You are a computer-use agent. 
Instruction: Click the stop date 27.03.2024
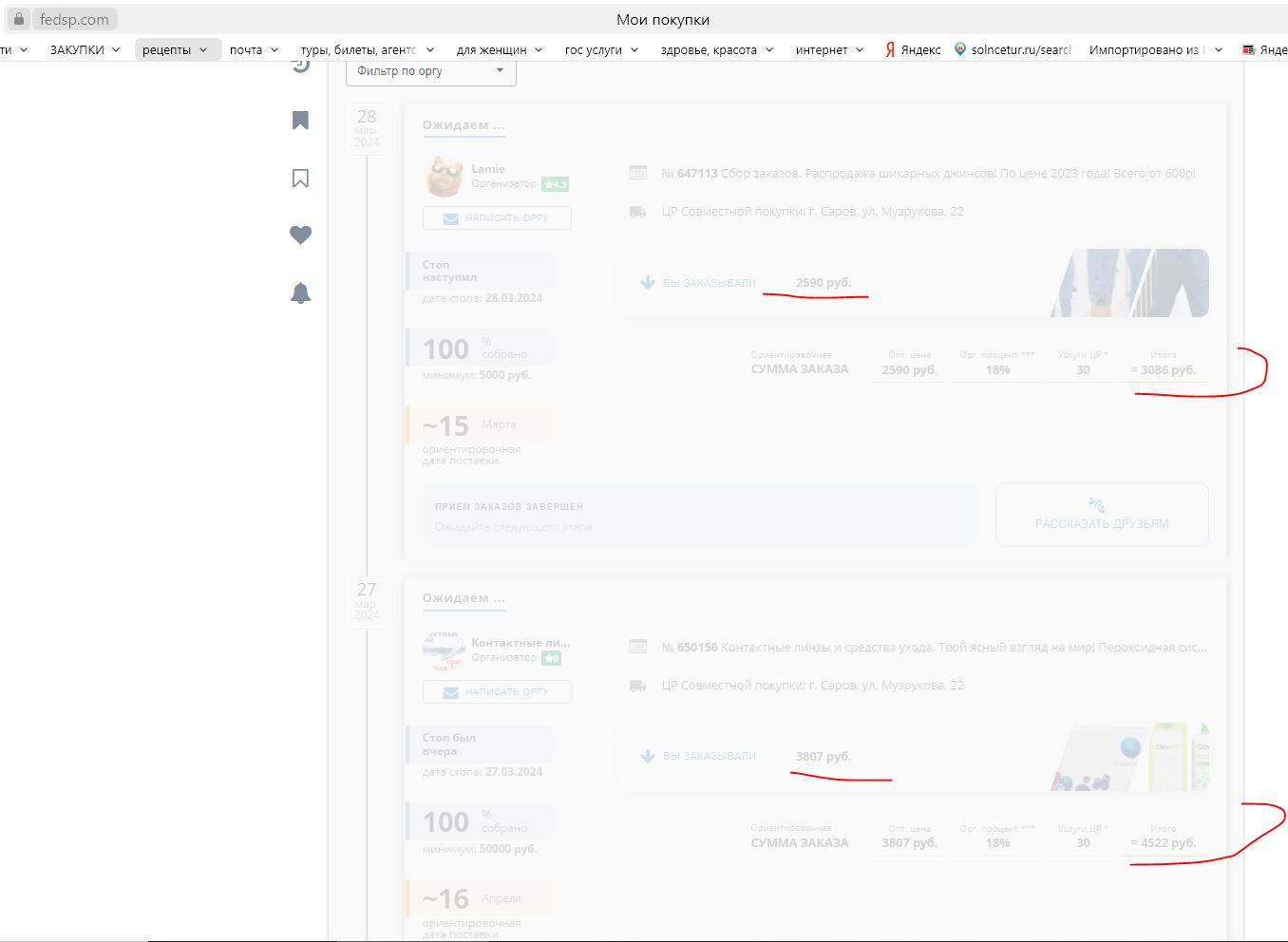click(514, 772)
